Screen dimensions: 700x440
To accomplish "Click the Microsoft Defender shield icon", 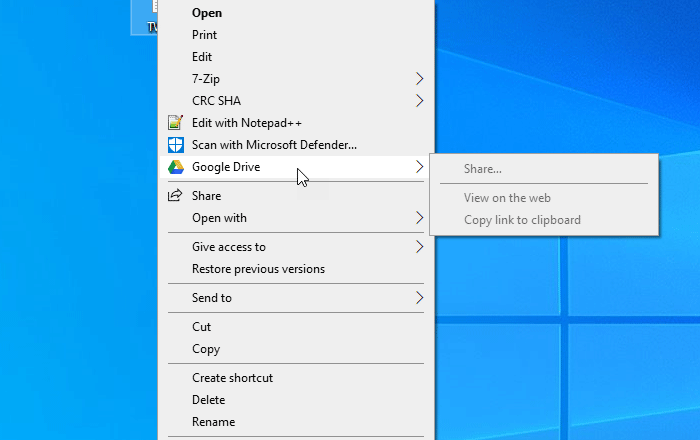I will [x=176, y=145].
